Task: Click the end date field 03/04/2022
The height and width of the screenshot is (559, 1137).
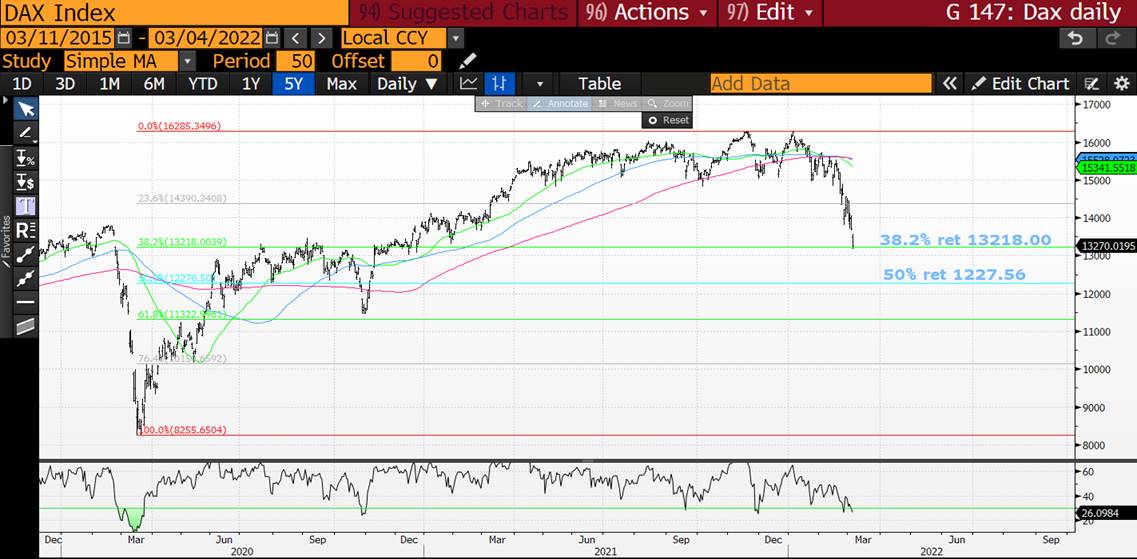Action: tap(206, 38)
